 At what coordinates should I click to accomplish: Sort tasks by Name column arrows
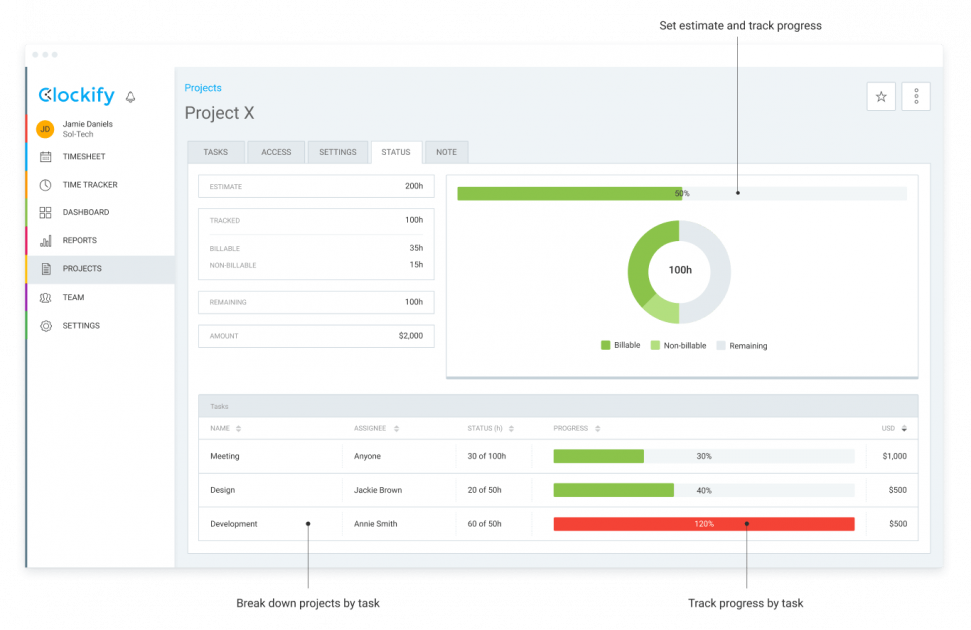coord(238,429)
